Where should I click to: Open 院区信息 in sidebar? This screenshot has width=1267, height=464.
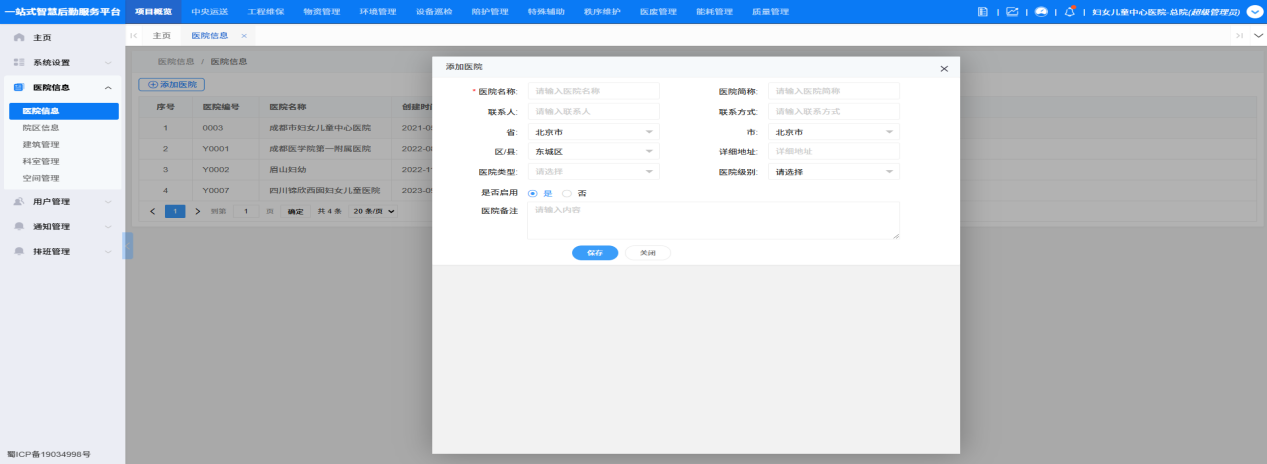41,128
